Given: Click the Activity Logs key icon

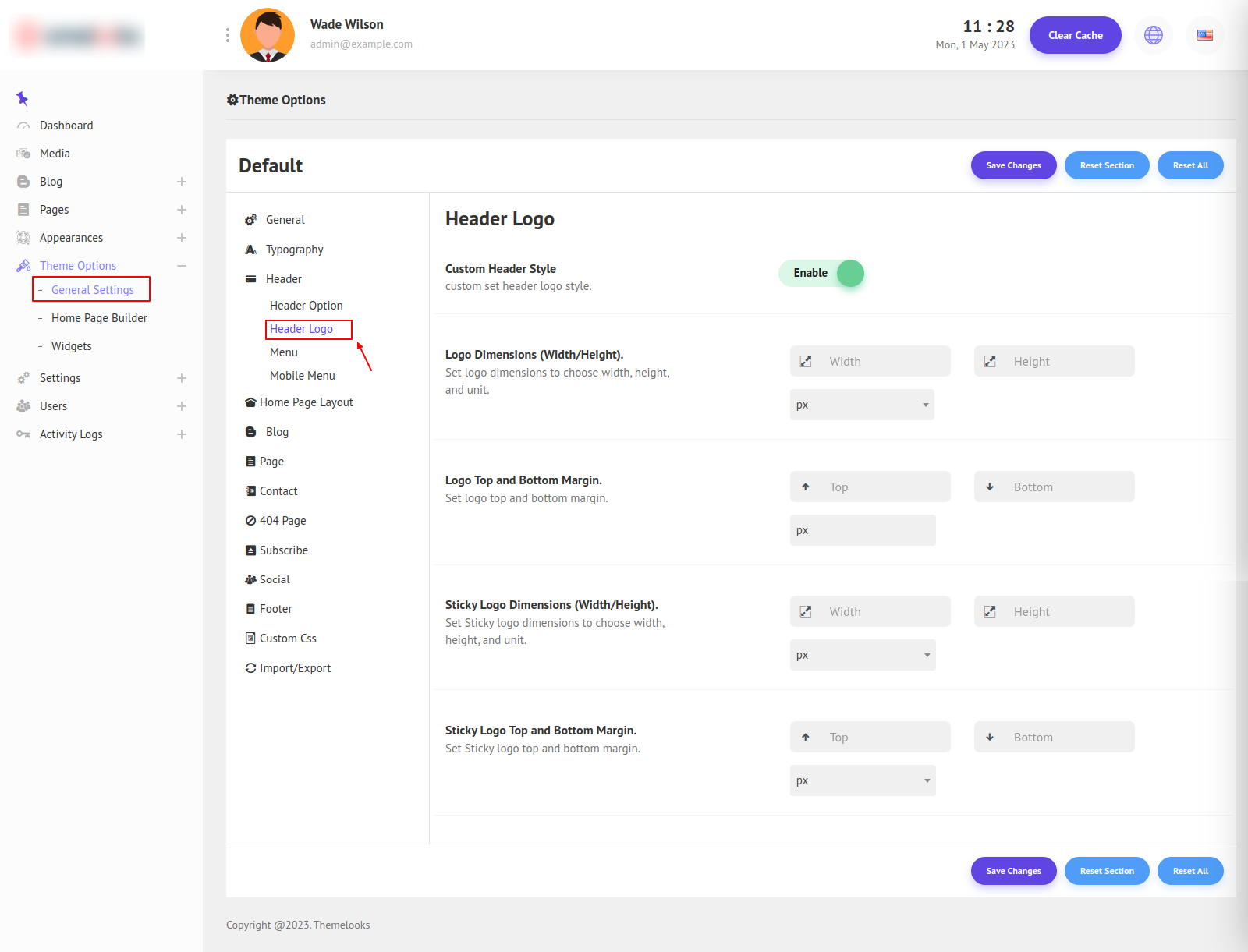Looking at the screenshot, I should (x=23, y=434).
